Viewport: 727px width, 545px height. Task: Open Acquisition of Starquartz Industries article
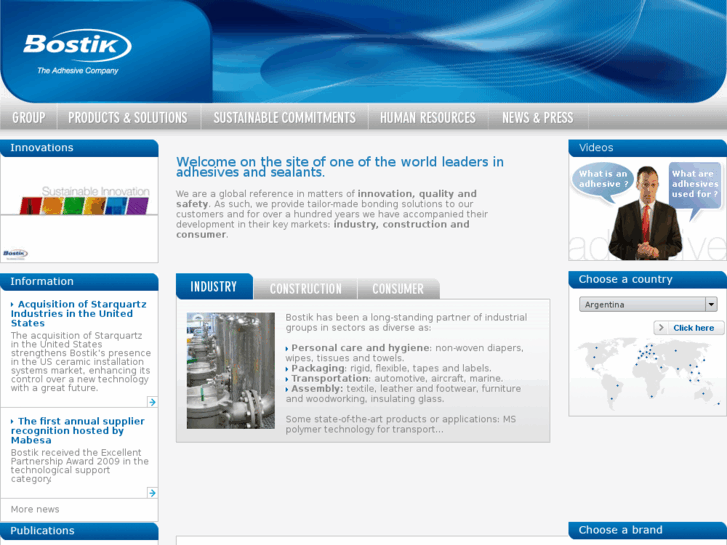coord(78,314)
